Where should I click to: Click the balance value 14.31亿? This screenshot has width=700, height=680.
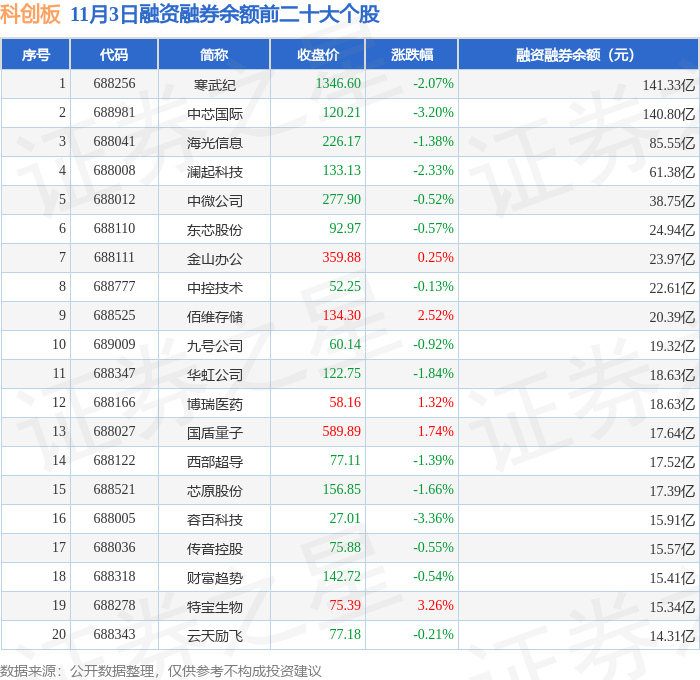pyautogui.click(x=672, y=636)
